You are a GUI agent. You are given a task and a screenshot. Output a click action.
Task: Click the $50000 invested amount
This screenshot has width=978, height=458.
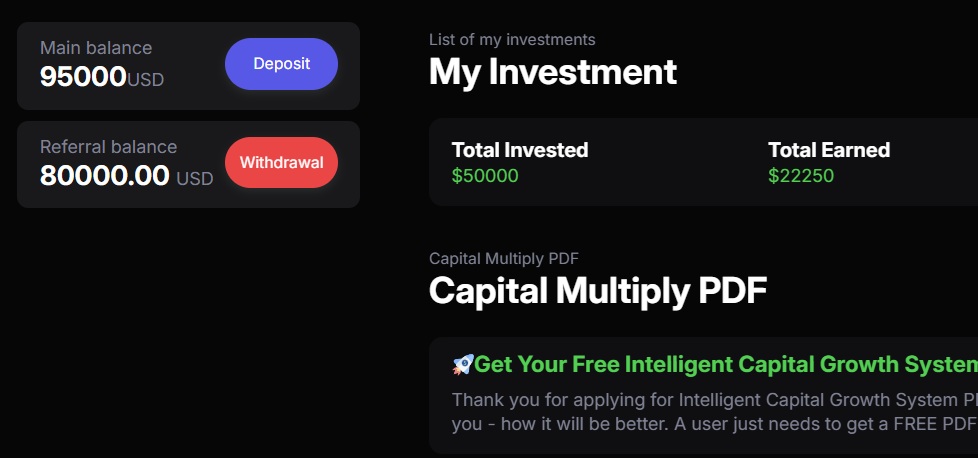(x=485, y=176)
